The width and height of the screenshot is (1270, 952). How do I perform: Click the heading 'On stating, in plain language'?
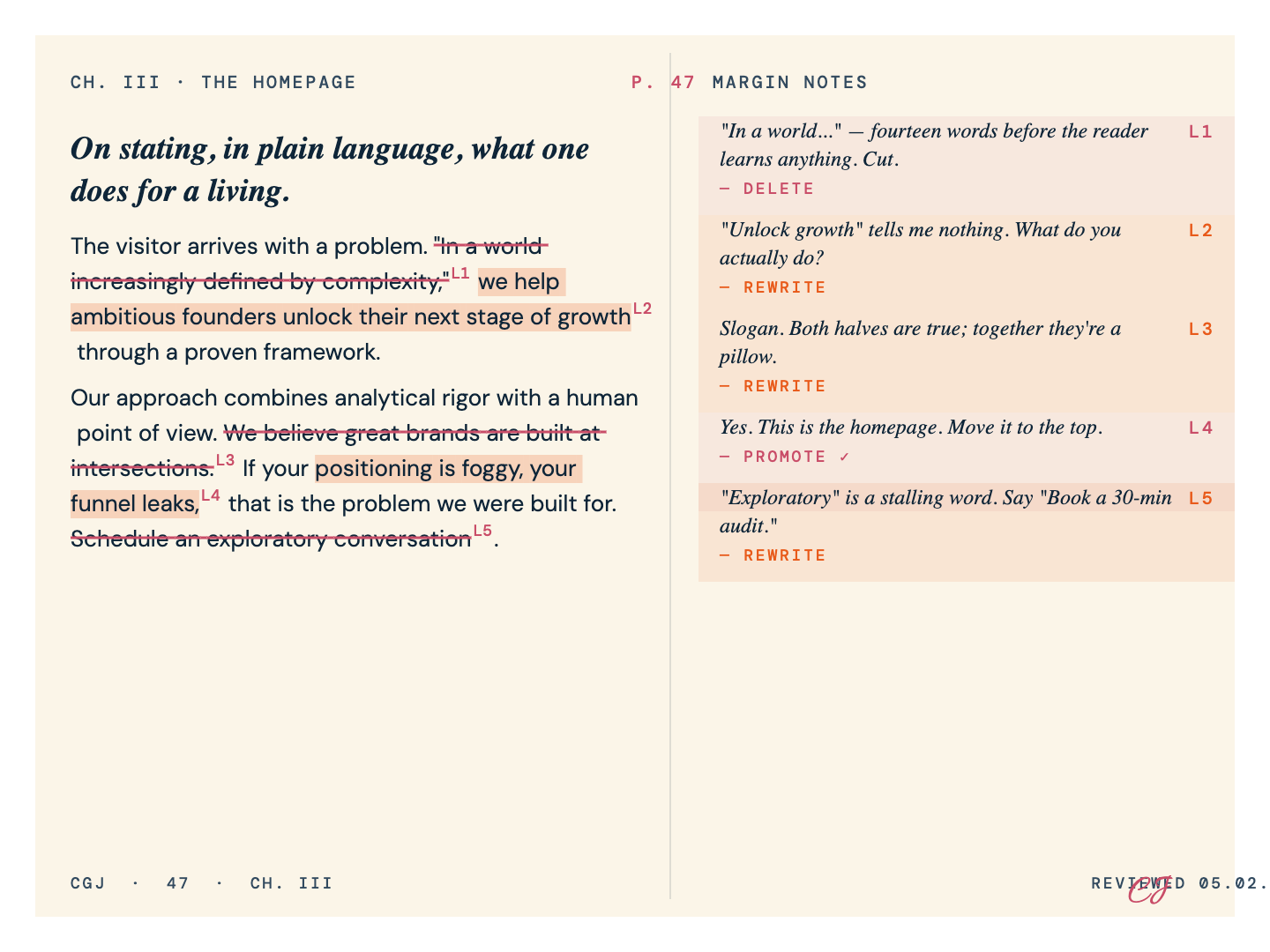point(330,169)
